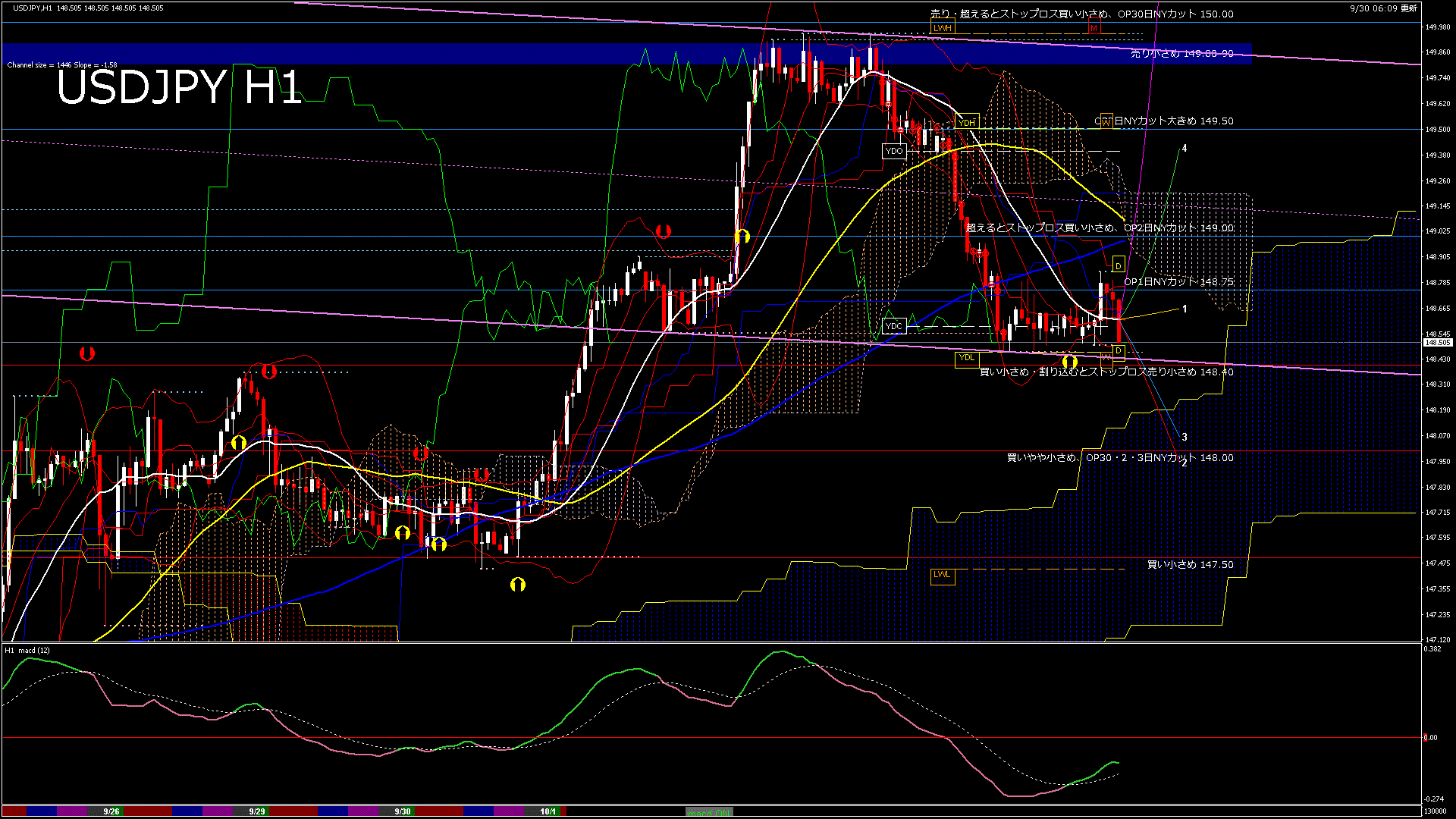Select the white YDO marker box
Viewport: 1456px width, 819px height.
point(894,151)
